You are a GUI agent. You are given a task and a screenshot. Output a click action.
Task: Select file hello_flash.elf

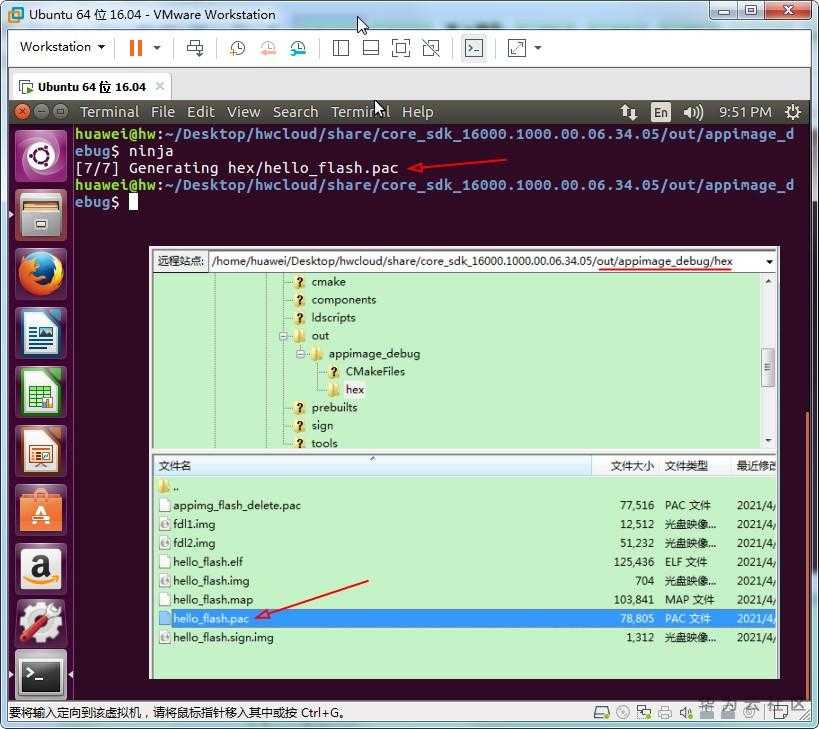pos(465,562)
